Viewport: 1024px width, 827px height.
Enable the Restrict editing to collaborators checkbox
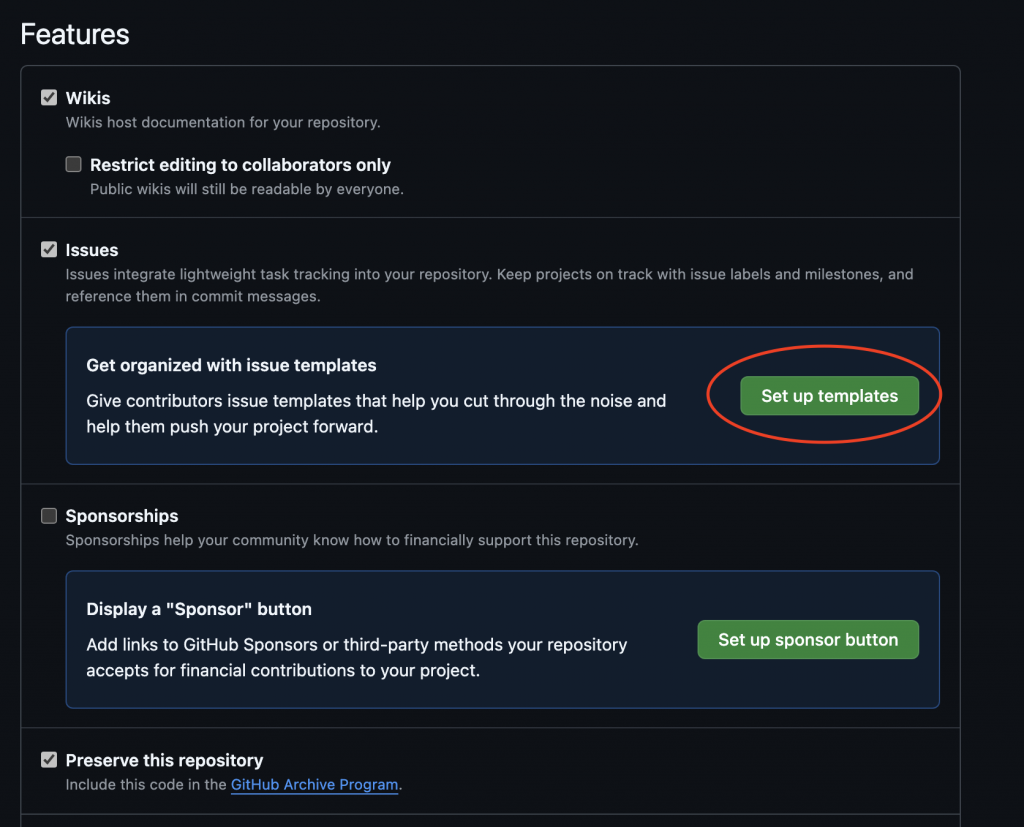(73, 165)
